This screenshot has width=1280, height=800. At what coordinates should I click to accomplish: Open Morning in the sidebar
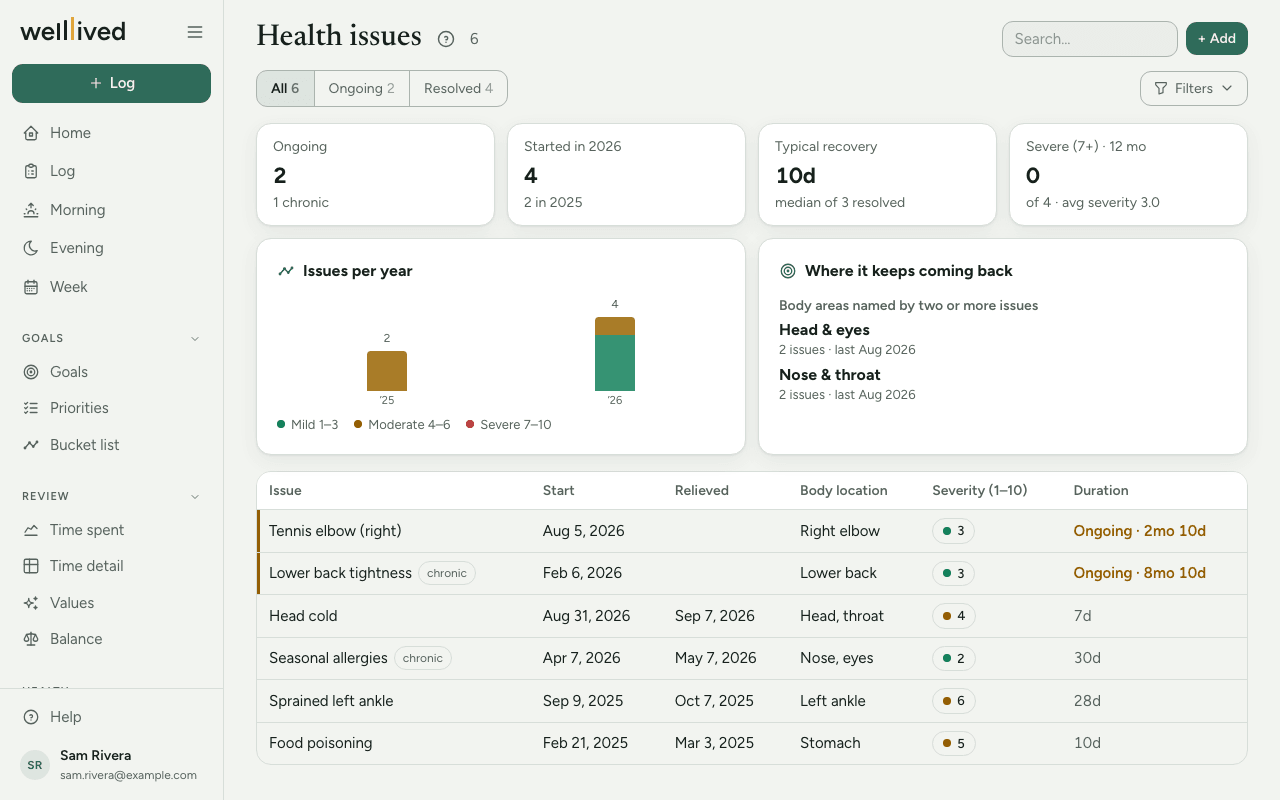111,210
